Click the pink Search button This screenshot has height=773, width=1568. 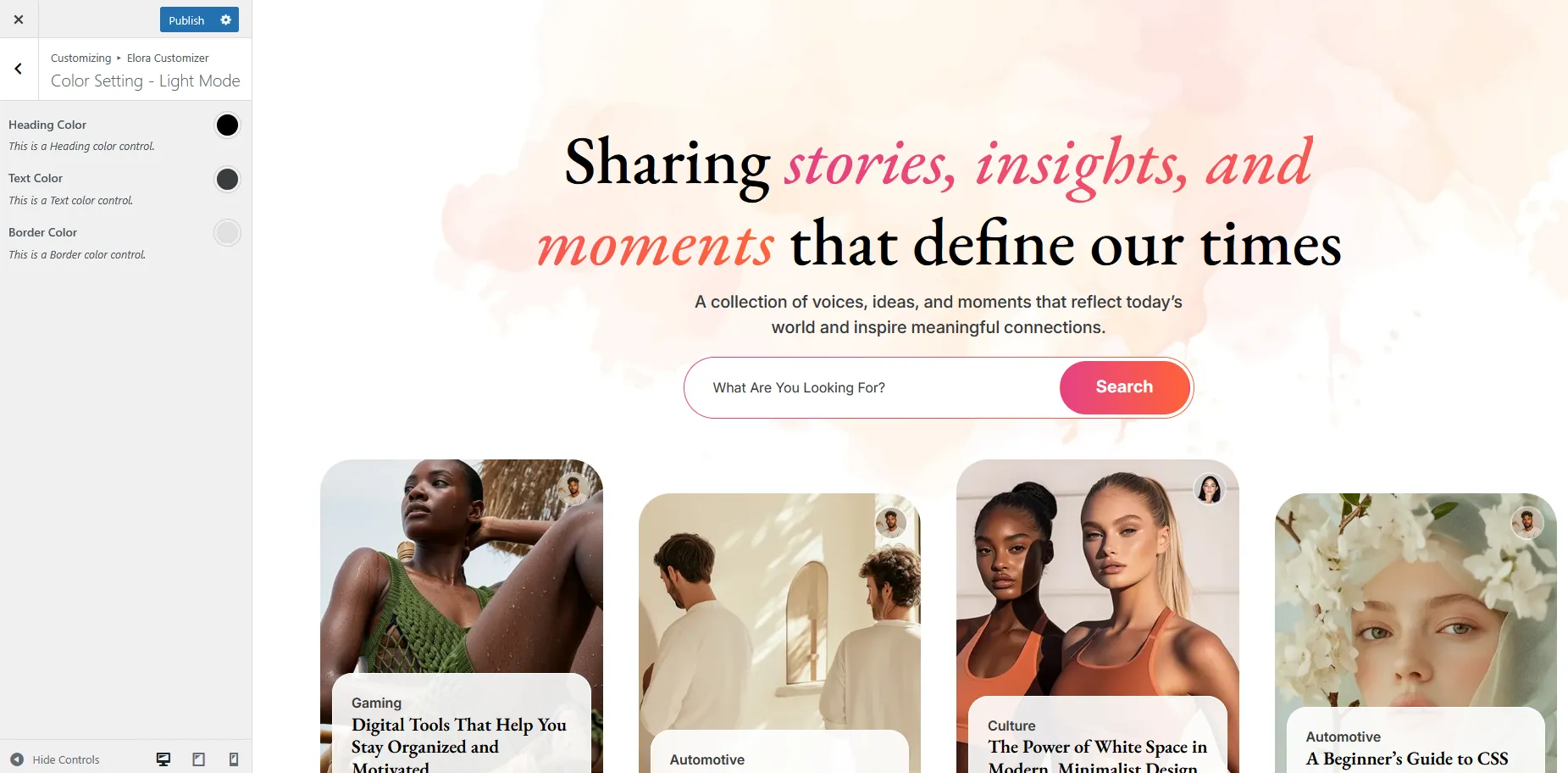[x=1124, y=387]
